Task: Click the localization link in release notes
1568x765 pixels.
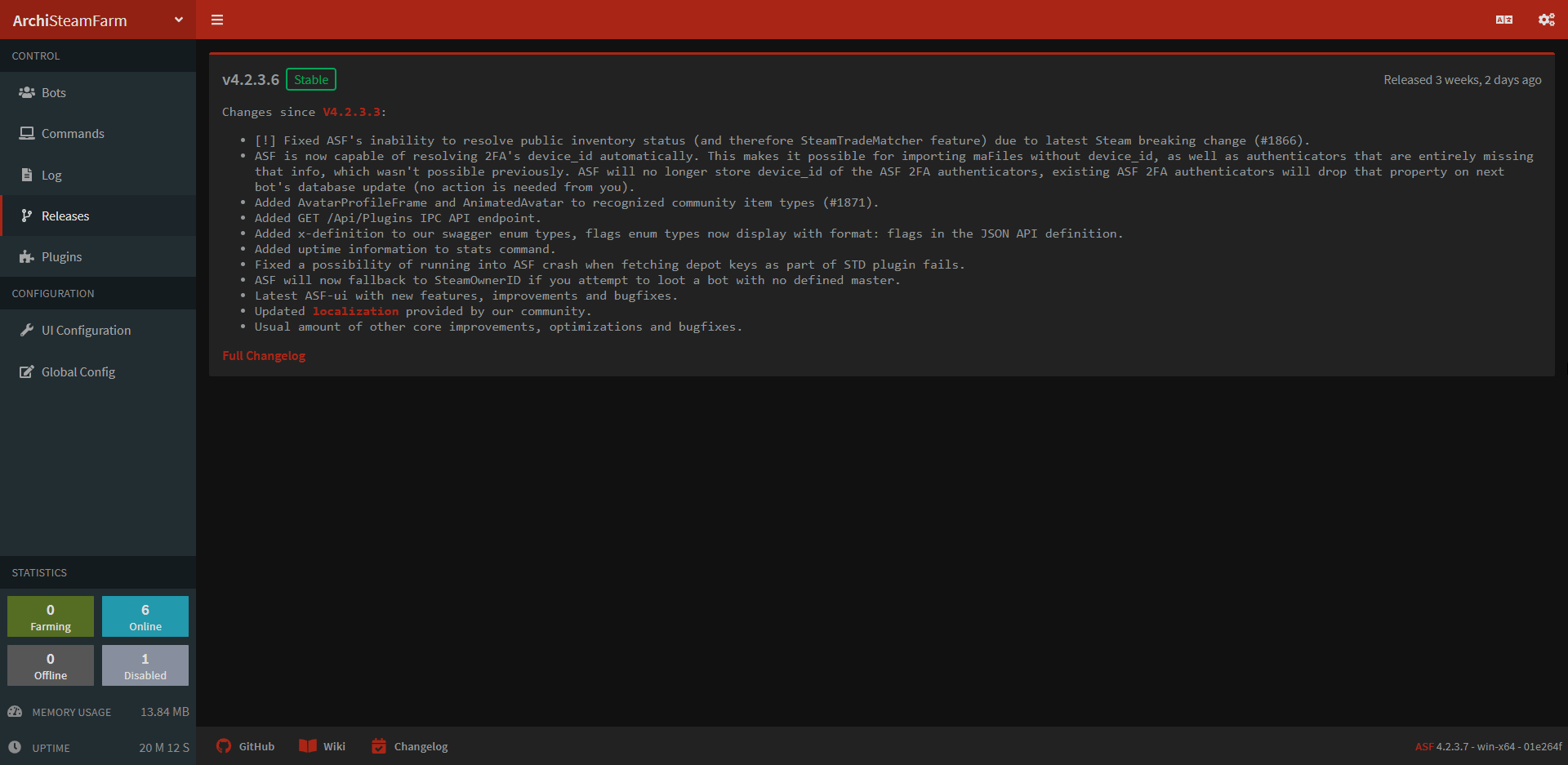Action: click(x=354, y=311)
